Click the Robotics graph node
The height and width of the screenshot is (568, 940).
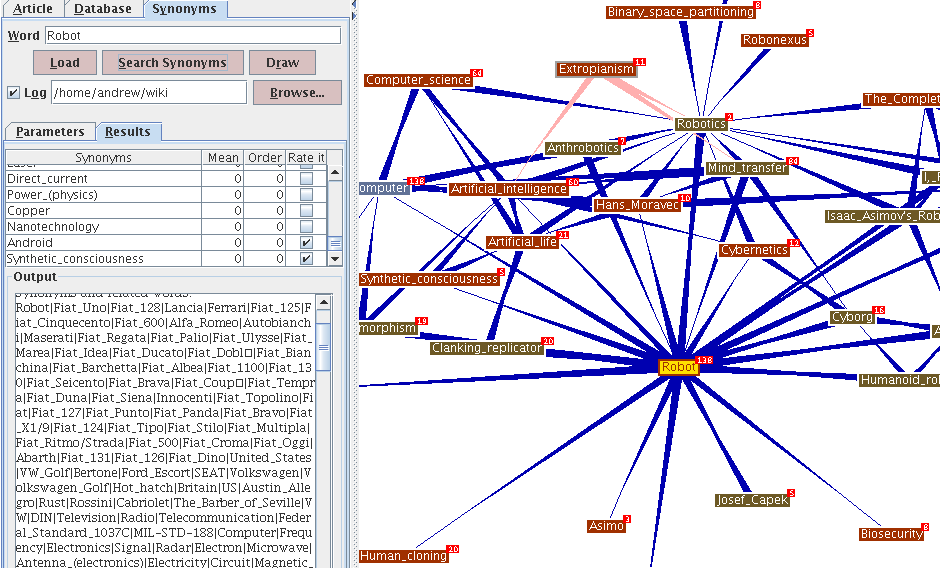click(x=701, y=124)
